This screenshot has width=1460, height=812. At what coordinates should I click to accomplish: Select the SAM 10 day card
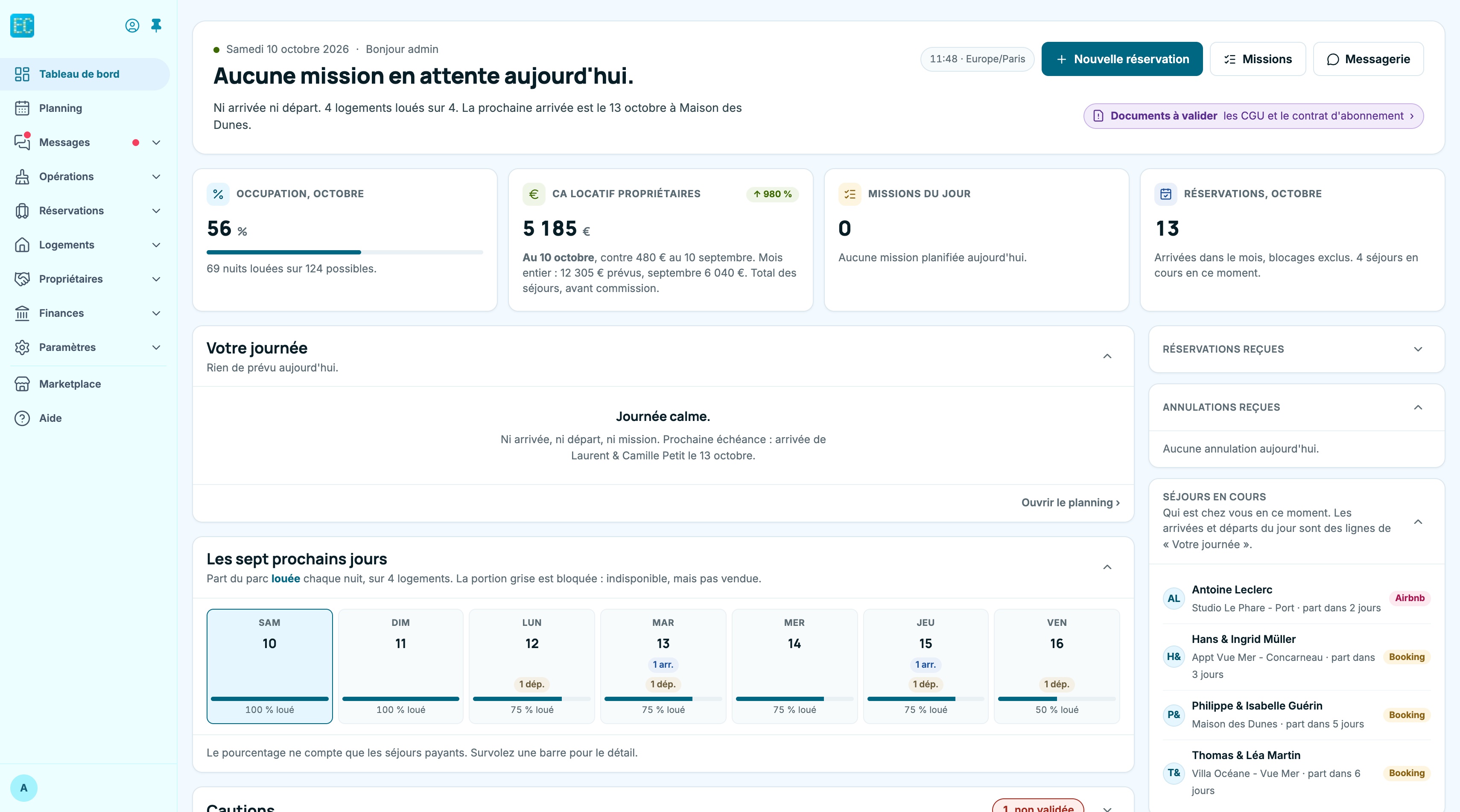[269, 666]
